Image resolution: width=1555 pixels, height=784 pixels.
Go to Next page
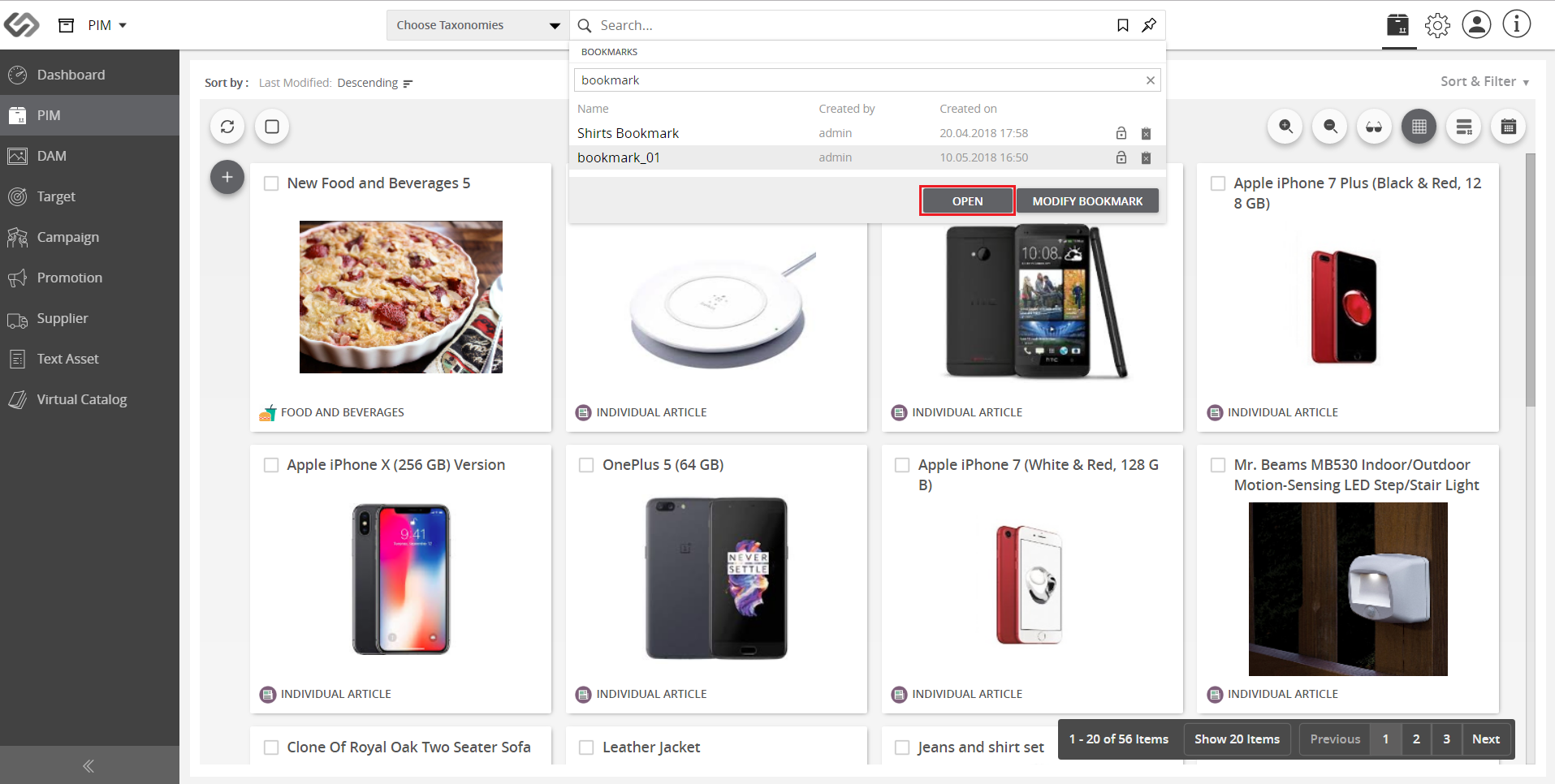[1485, 739]
